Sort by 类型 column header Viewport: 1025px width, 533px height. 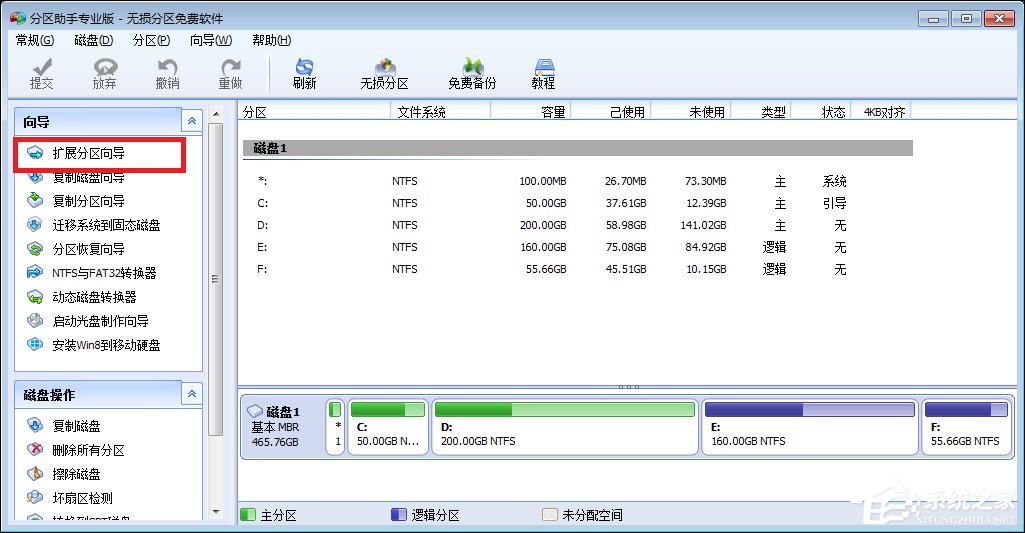point(761,112)
